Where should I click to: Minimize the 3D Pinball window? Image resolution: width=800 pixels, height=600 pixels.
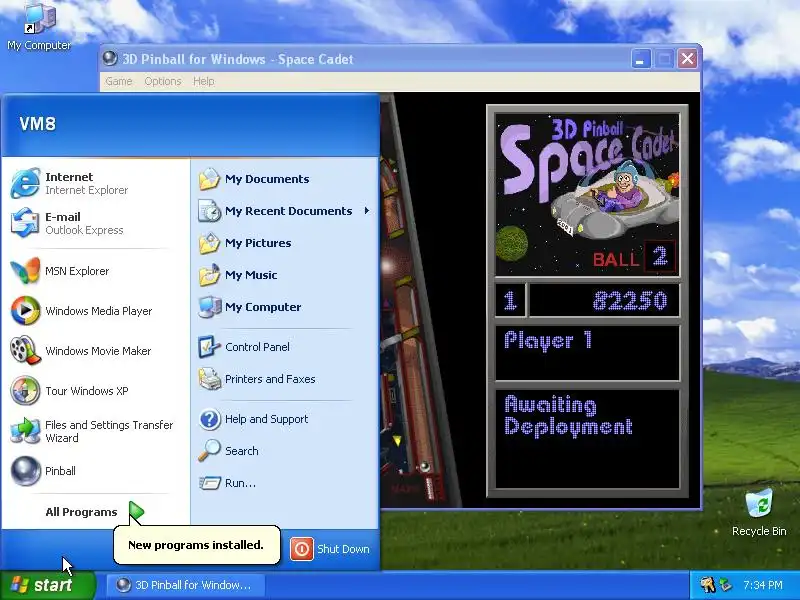click(640, 59)
